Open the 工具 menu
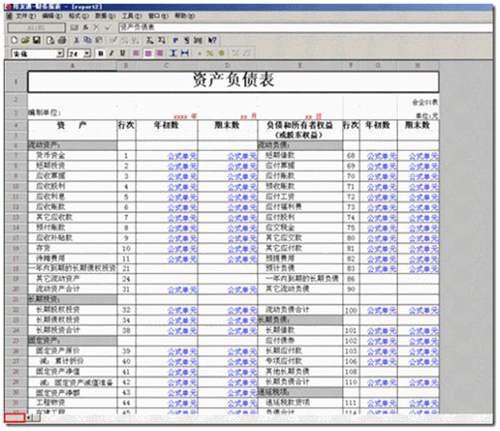 pyautogui.click(x=131, y=16)
